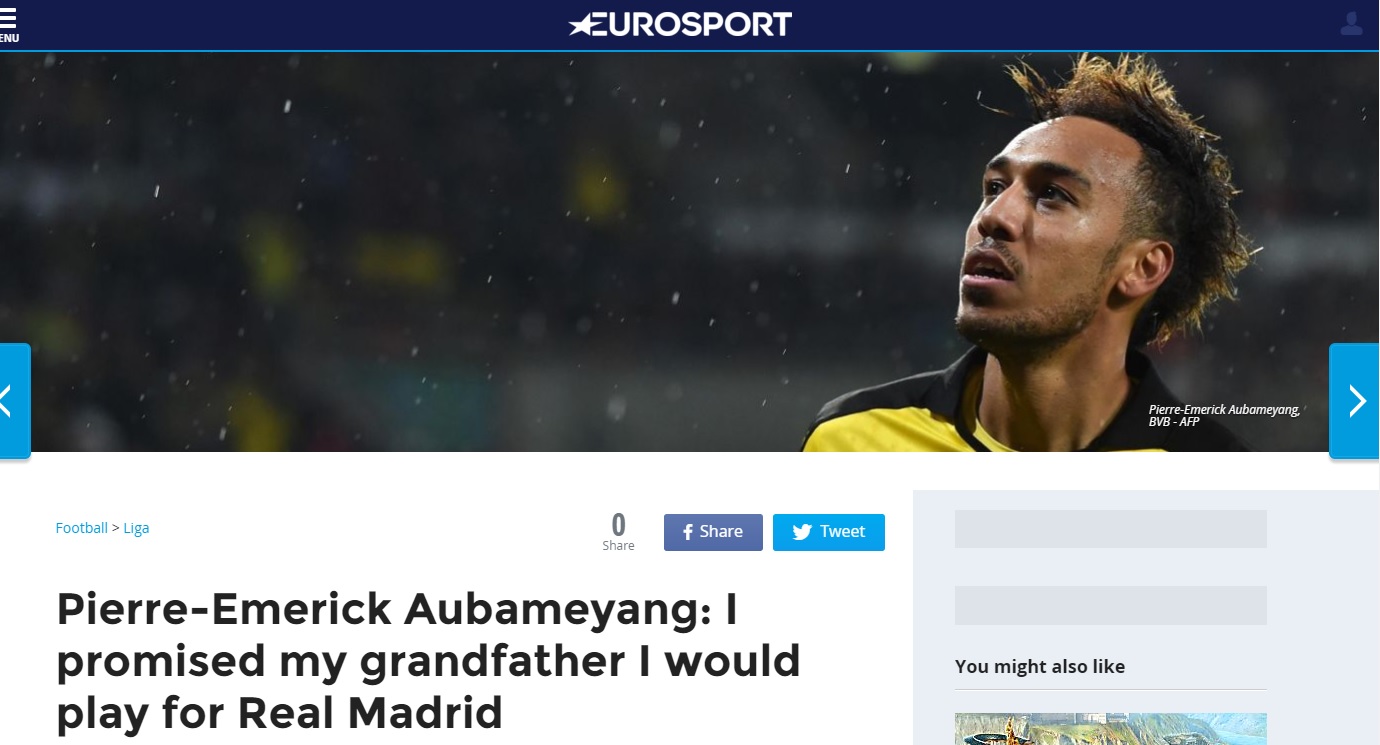Click the Eurosport logo in header
Screen dimensions: 1380x745
680,24
